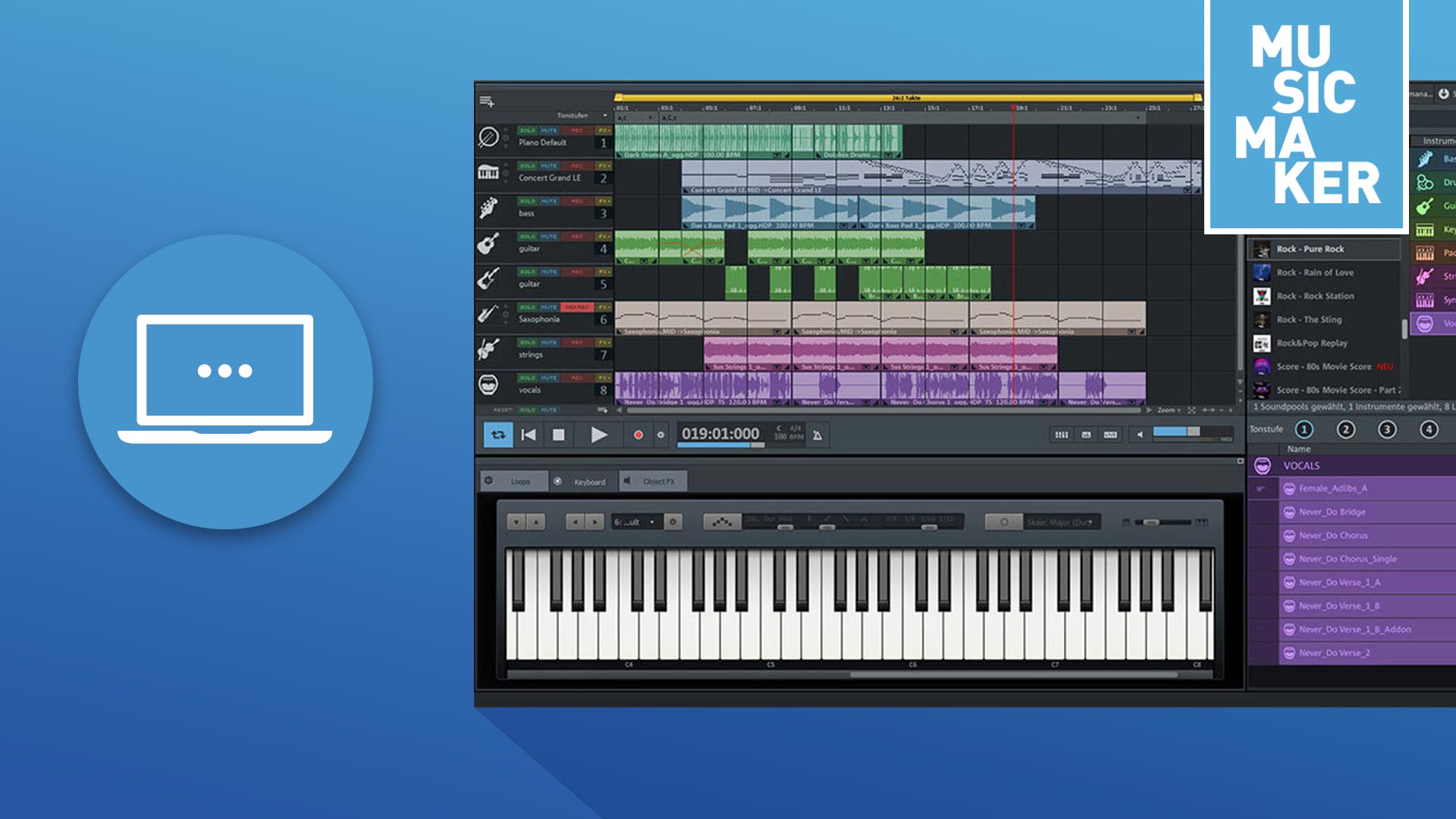Open the Dark Drums clip menu arrow
This screenshot has height=819, width=1456.
[x=777, y=155]
